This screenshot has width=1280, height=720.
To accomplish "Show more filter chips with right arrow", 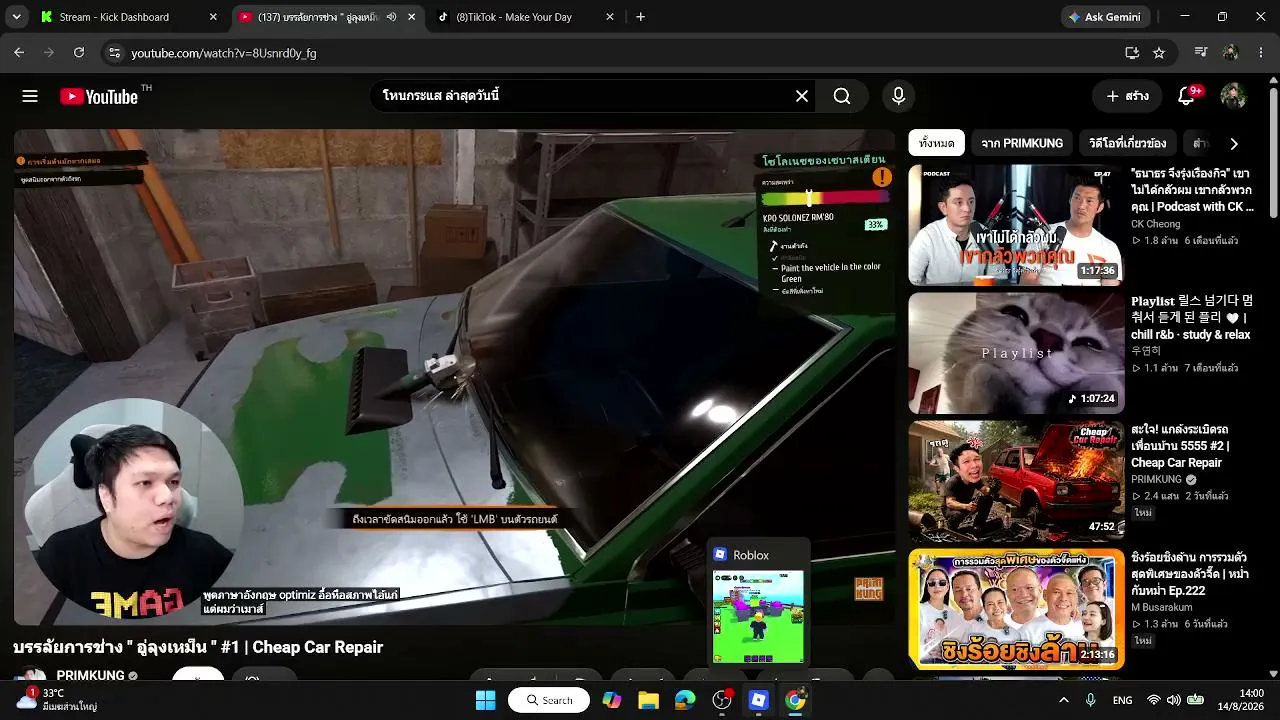I will click(x=1234, y=143).
